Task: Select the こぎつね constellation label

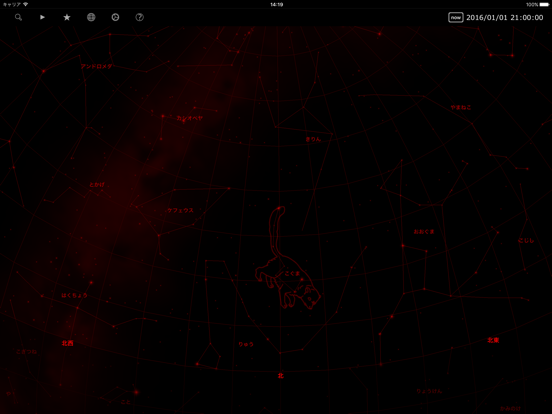Action: click(x=26, y=352)
